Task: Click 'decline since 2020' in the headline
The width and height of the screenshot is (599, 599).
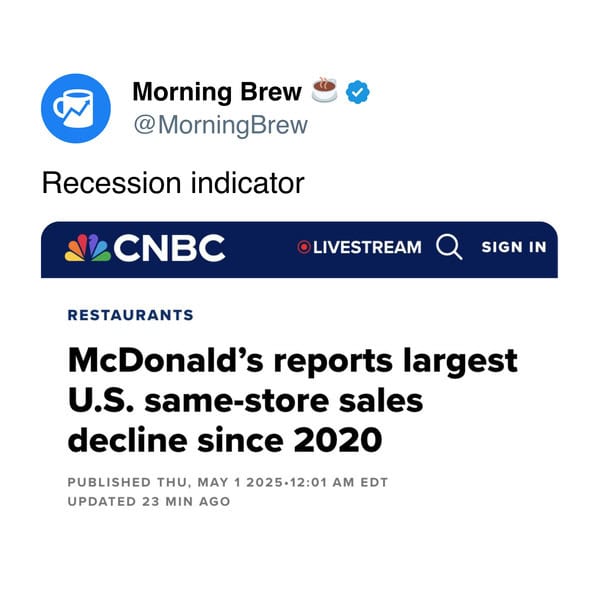Action: (x=225, y=440)
